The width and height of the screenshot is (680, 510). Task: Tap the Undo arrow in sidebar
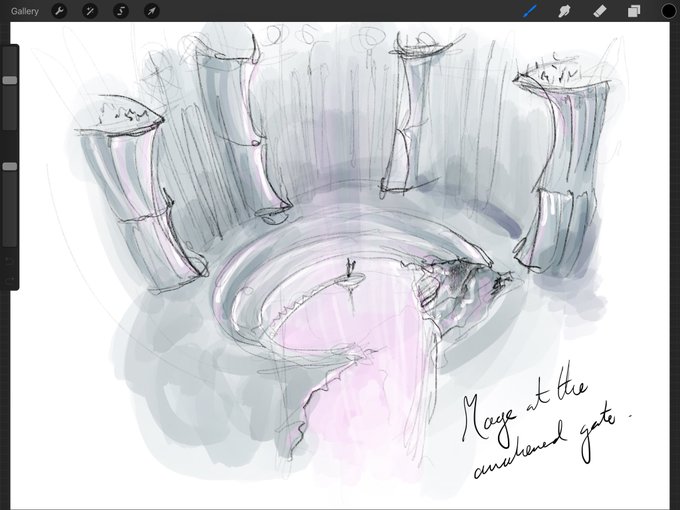10,261
